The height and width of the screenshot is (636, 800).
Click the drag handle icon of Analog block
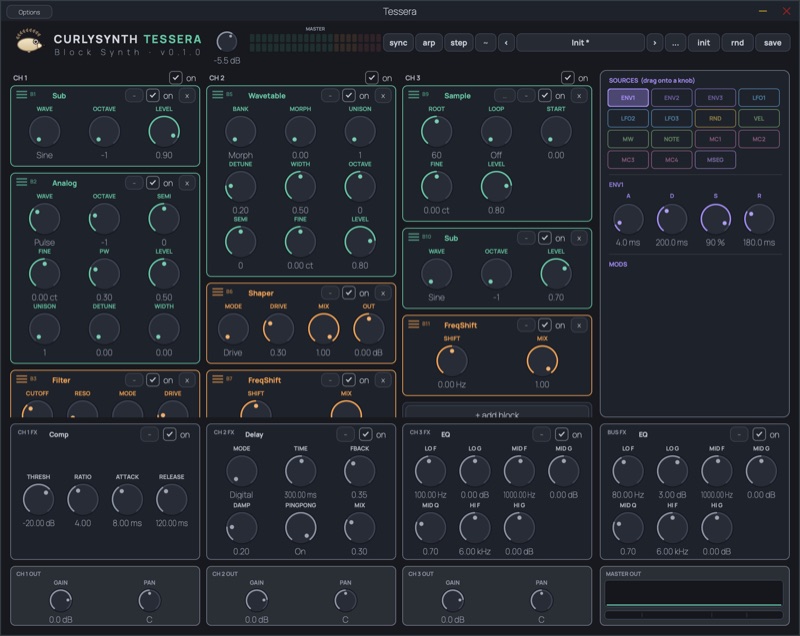pos(21,182)
